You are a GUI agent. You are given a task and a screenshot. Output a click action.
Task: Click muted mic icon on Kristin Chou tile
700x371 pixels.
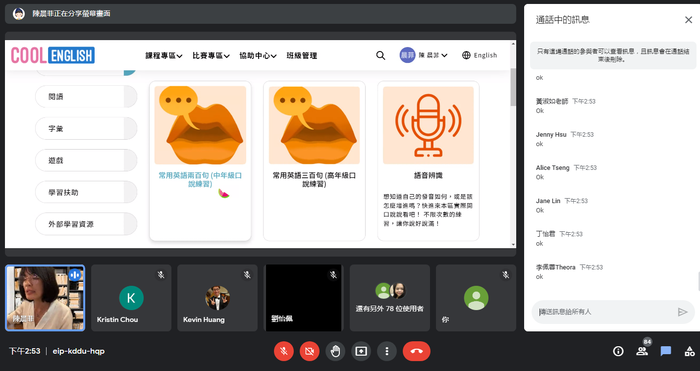(x=161, y=275)
